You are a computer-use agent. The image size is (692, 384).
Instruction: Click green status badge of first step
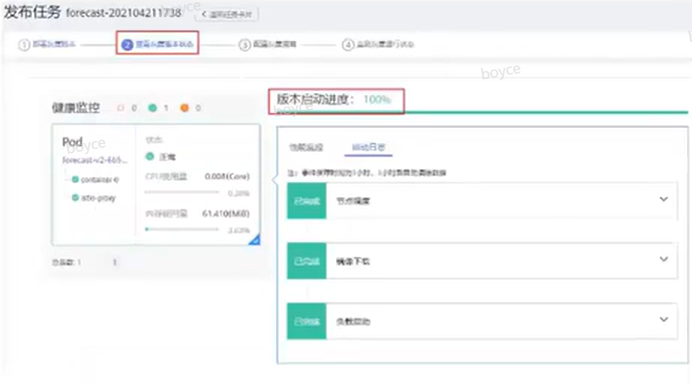point(307,201)
